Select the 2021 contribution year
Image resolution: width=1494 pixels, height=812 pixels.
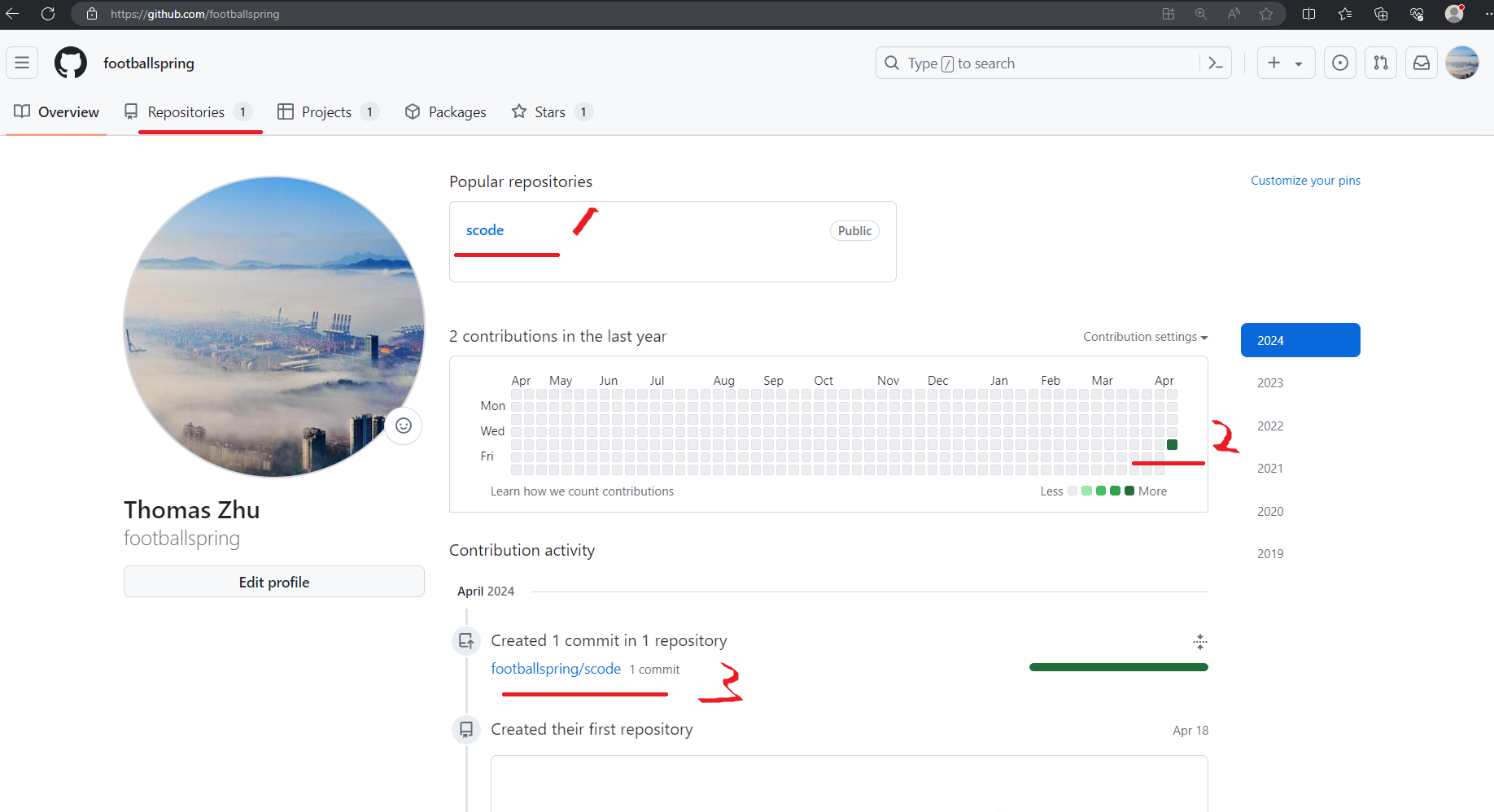[1270, 468]
